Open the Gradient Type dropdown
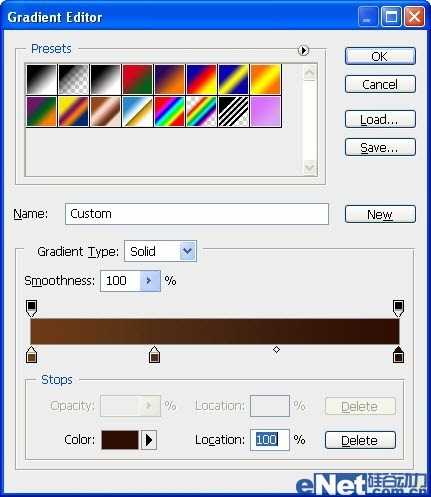The height and width of the screenshot is (497, 431). [x=188, y=251]
